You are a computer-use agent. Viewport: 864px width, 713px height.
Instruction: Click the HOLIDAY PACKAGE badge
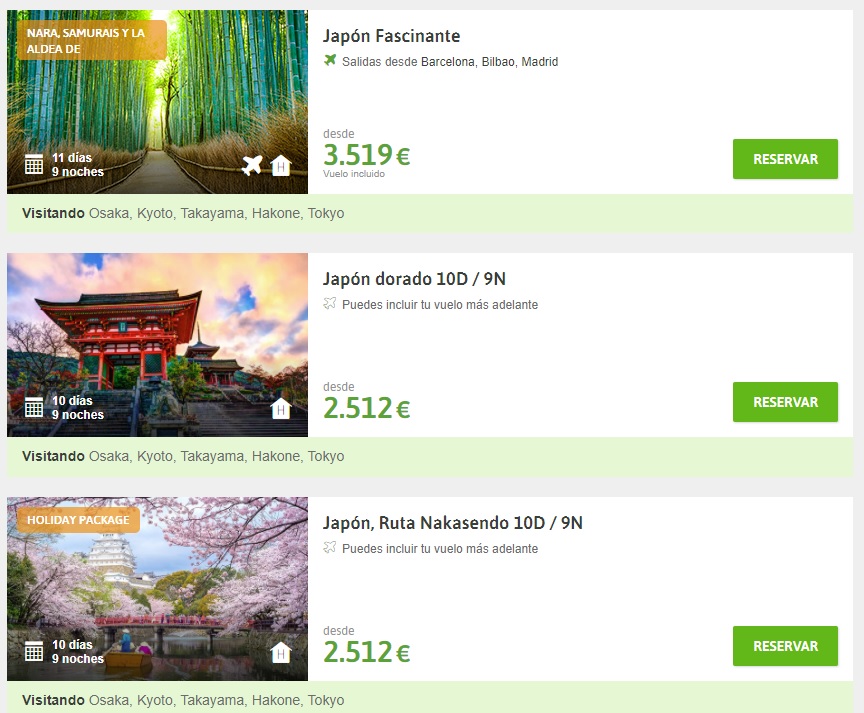78,520
